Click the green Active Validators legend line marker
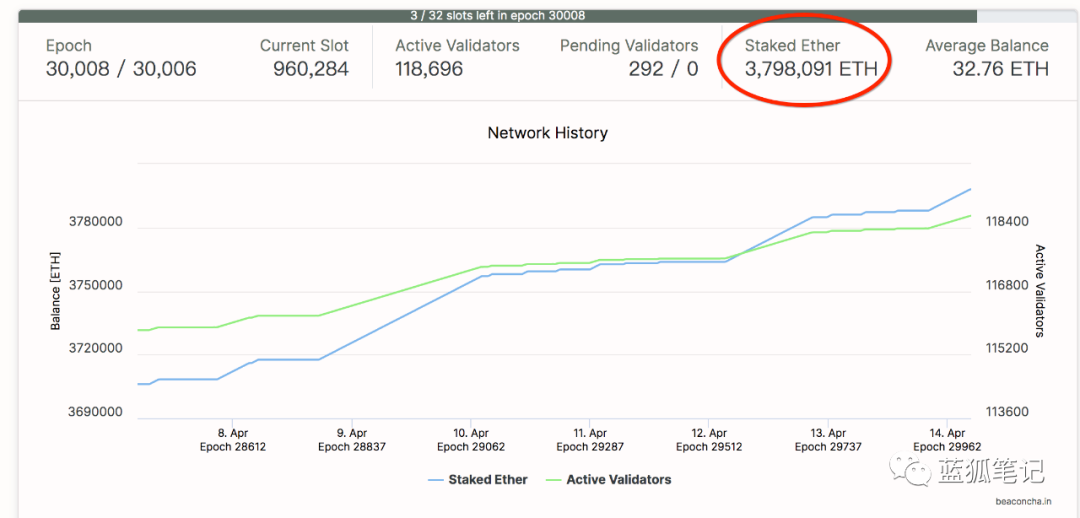The height and width of the screenshot is (518, 1080). click(x=553, y=480)
